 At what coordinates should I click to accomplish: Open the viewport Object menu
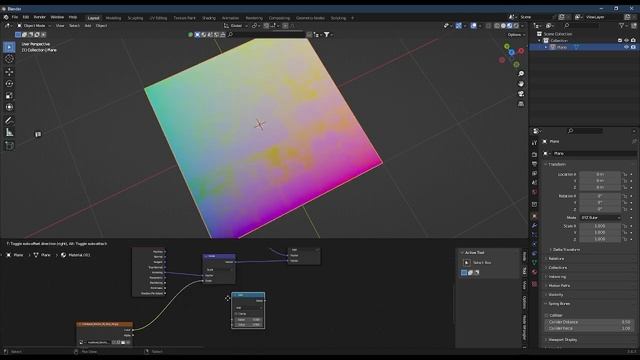101,26
